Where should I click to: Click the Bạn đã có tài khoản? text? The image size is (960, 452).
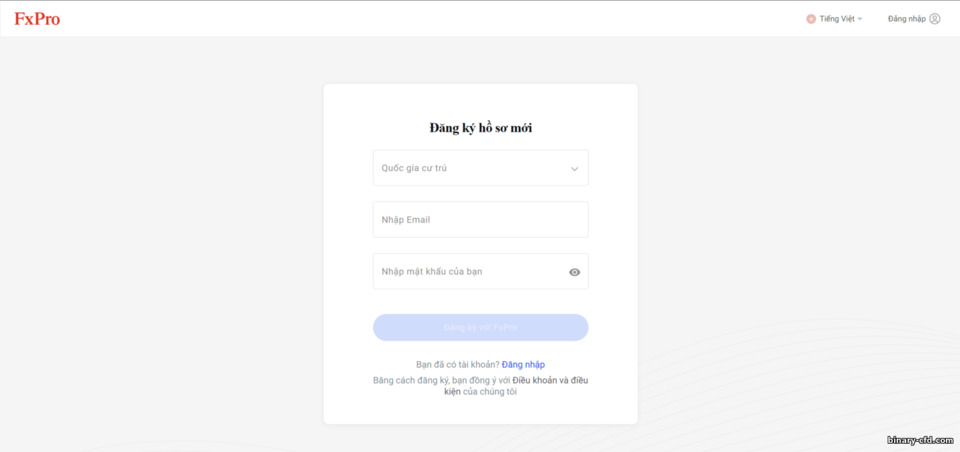[458, 364]
